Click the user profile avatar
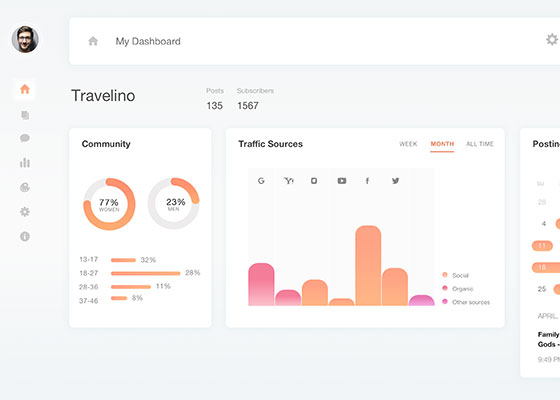560x400 pixels. click(x=25, y=39)
